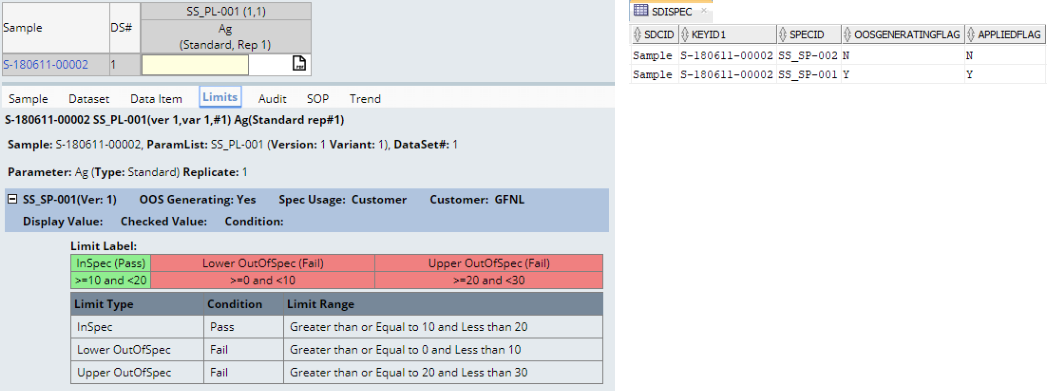Select the Limits tab
Viewport: 1047px width, 391px height.
220,97
